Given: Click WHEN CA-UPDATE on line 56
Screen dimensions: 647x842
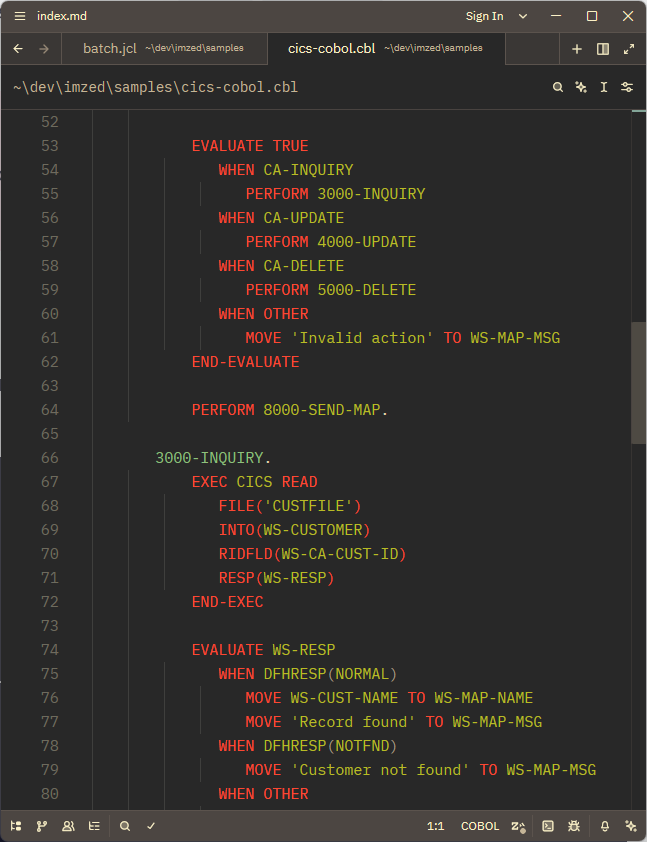Looking at the screenshot, I should 281,218.
